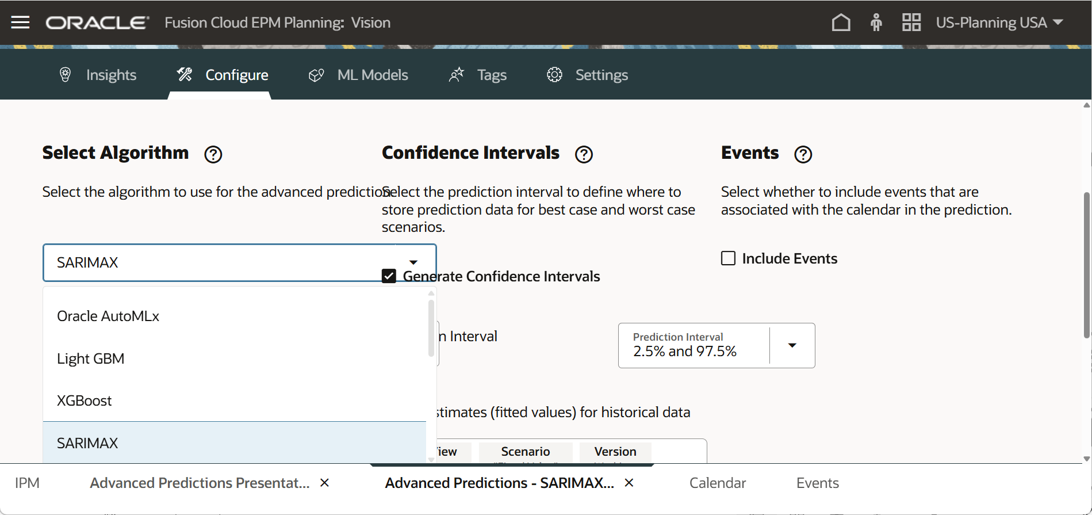This screenshot has width=1092, height=515.
Task: Click the Insights lightbulb icon
Action: tap(65, 75)
